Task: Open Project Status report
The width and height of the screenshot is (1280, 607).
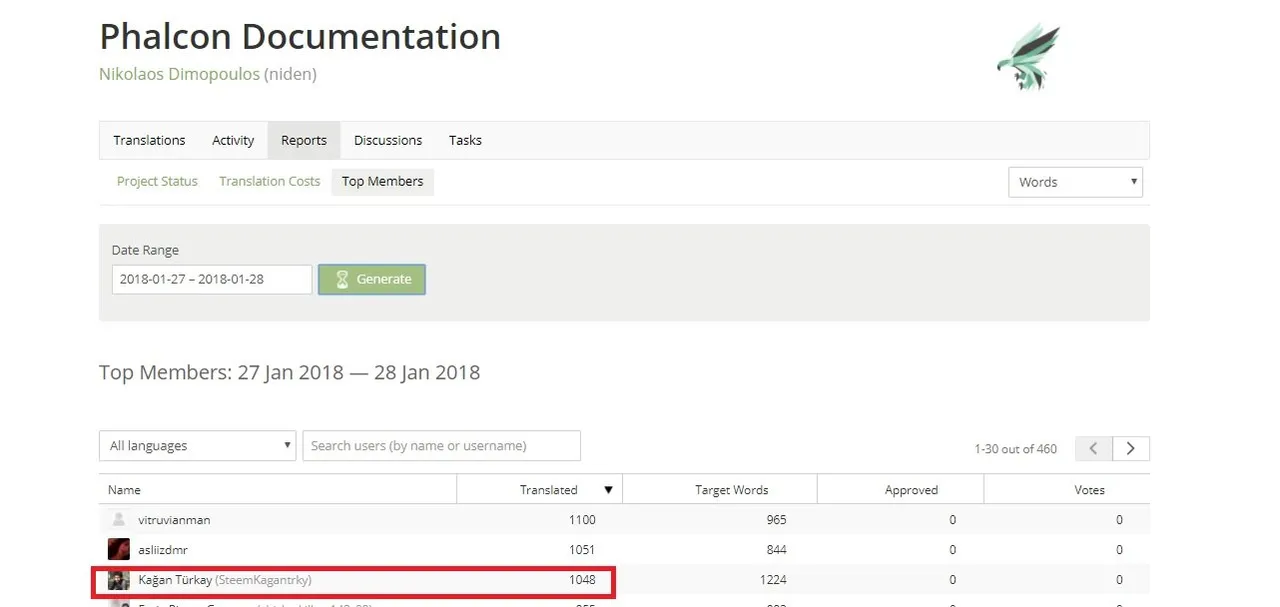Action: 157,181
